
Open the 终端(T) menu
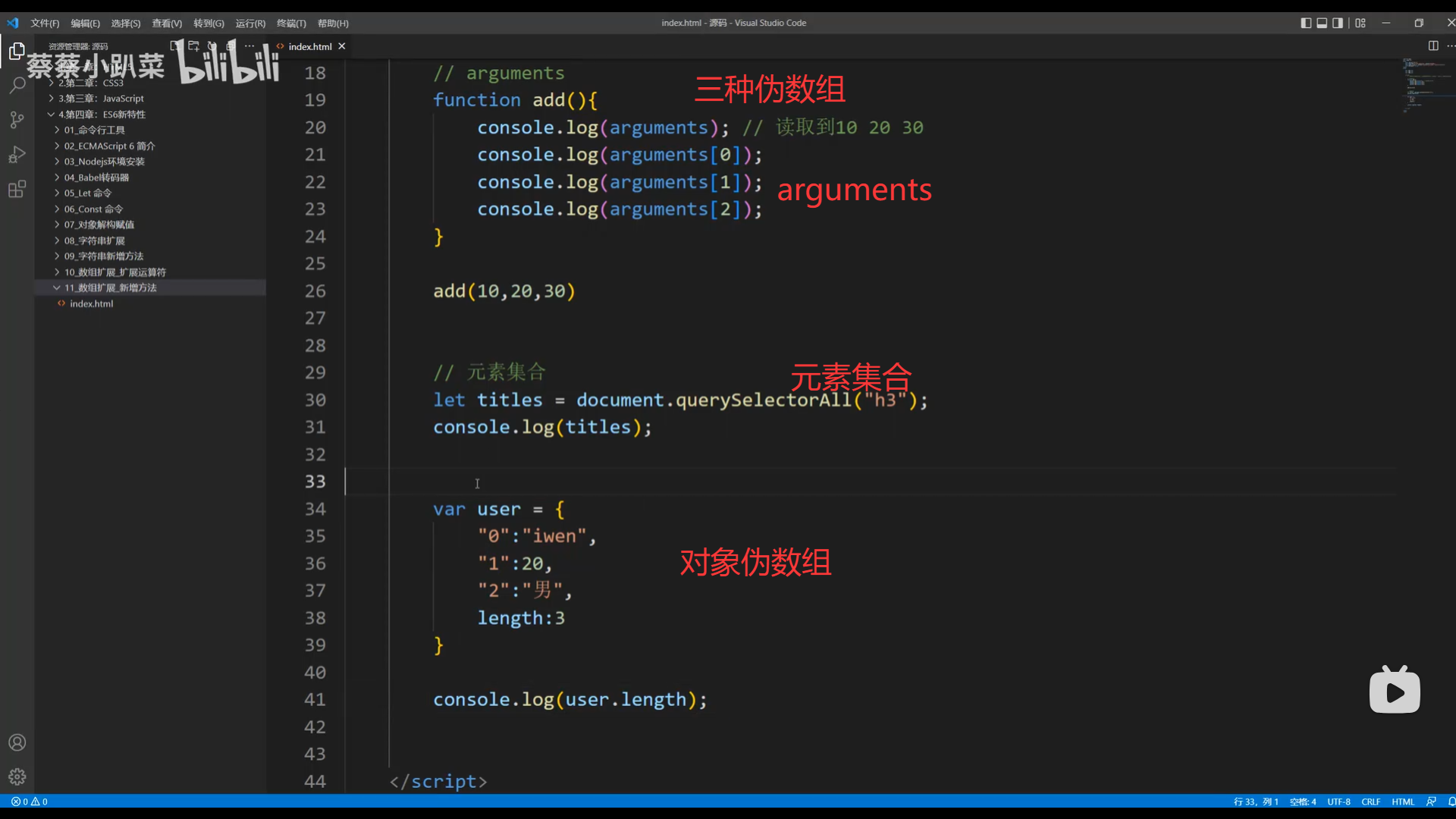[291, 24]
